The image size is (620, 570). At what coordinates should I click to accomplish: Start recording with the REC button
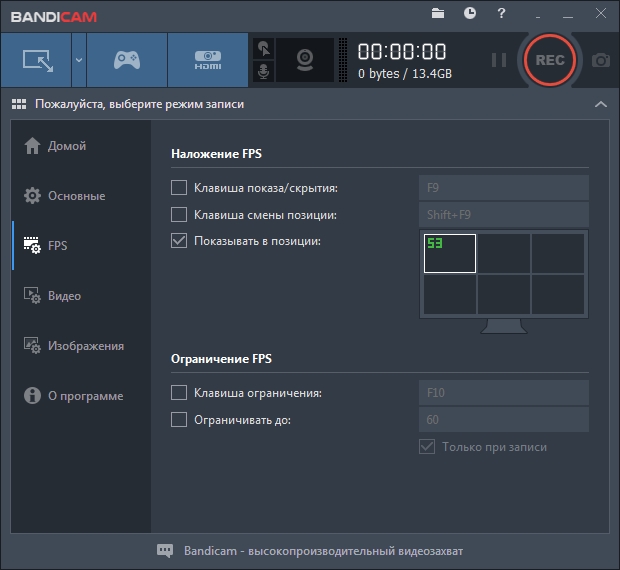[x=550, y=60]
